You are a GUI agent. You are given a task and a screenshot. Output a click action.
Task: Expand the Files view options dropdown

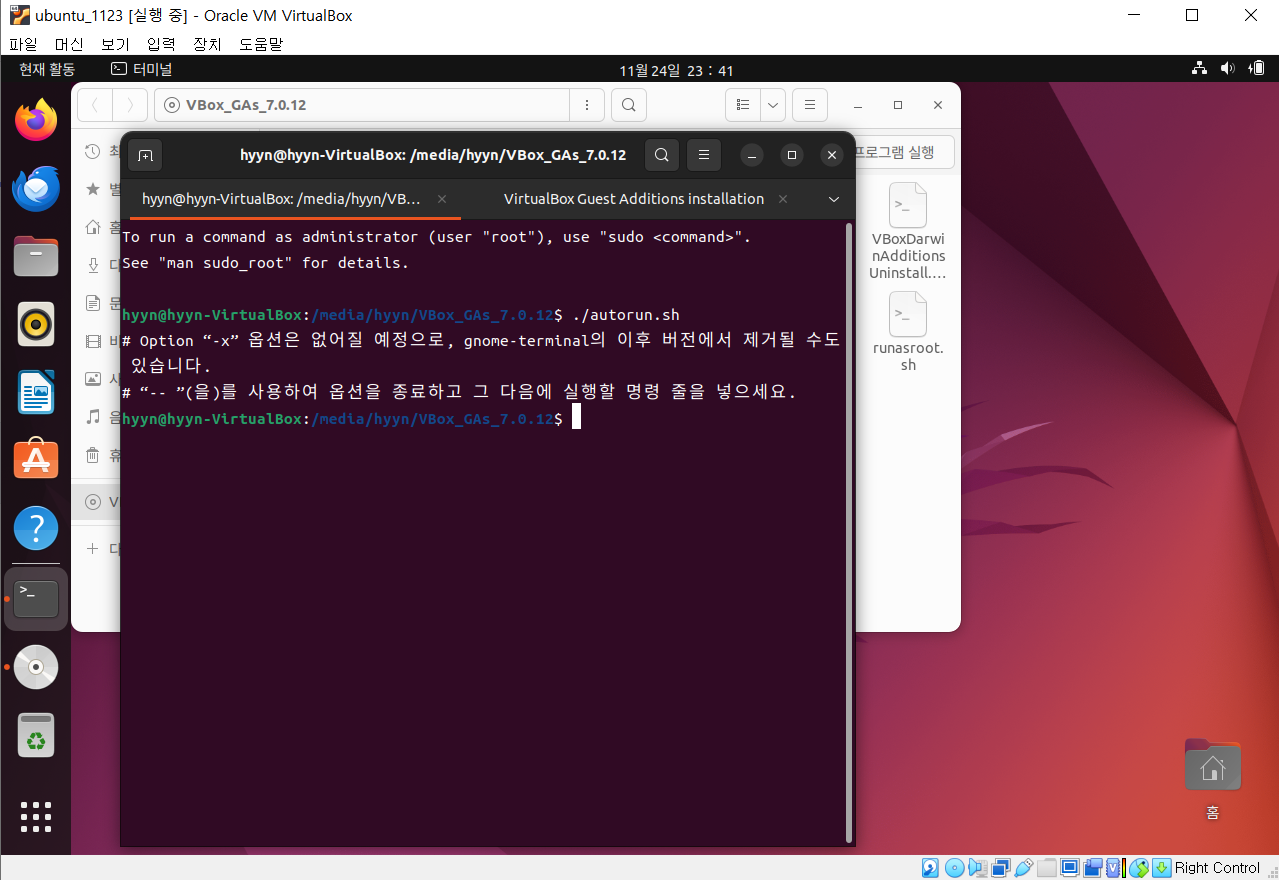773,105
